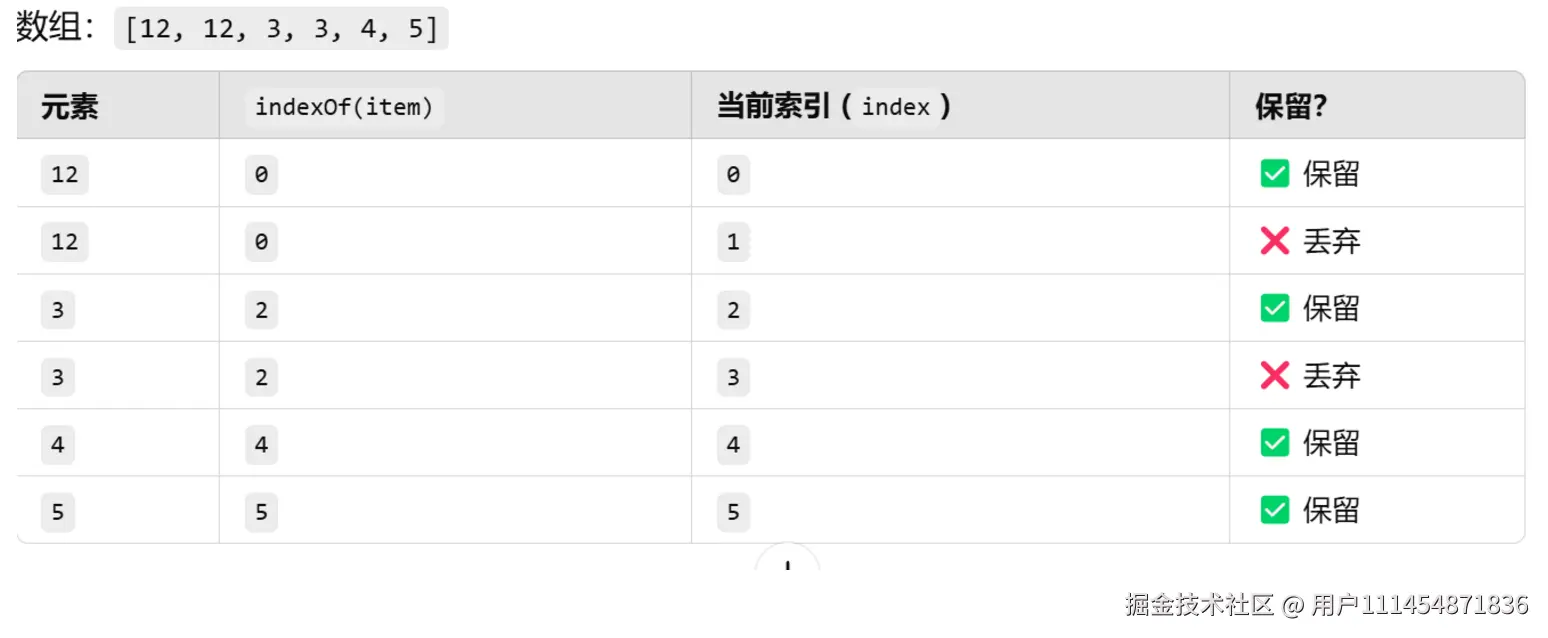Click 丢弃 label in current index 1 row
The image size is (1548, 638).
click(1331, 241)
